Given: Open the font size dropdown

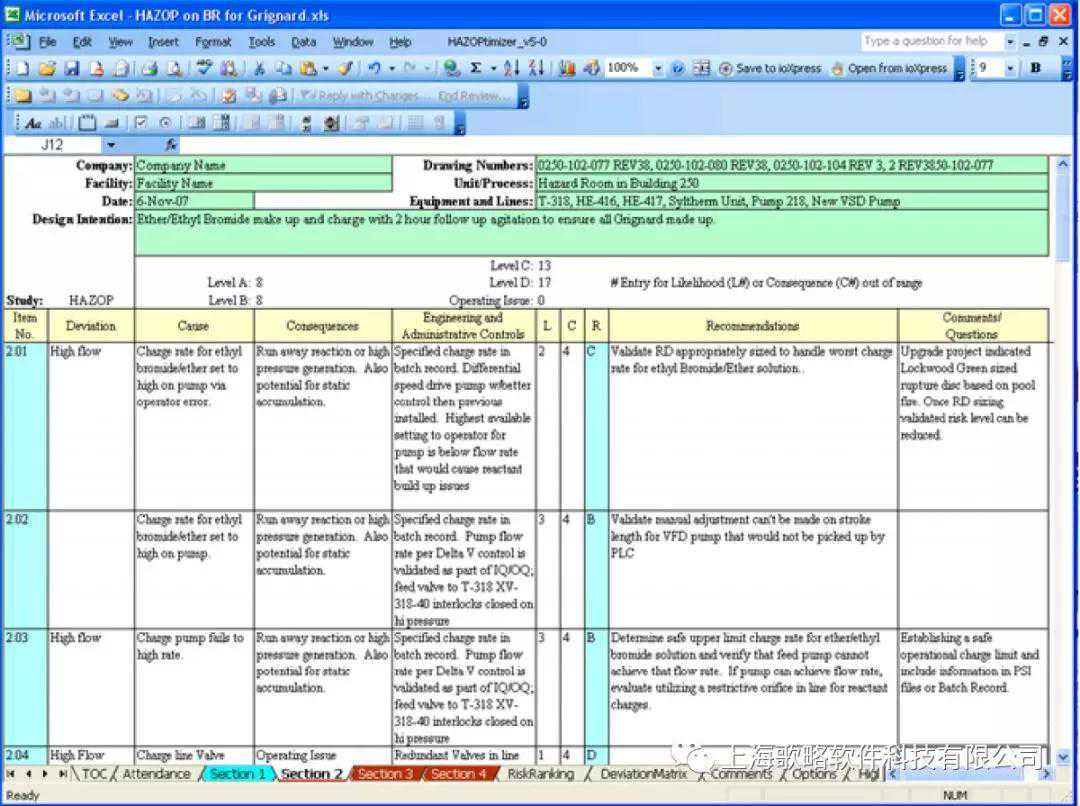Looking at the screenshot, I should pos(1010,68).
